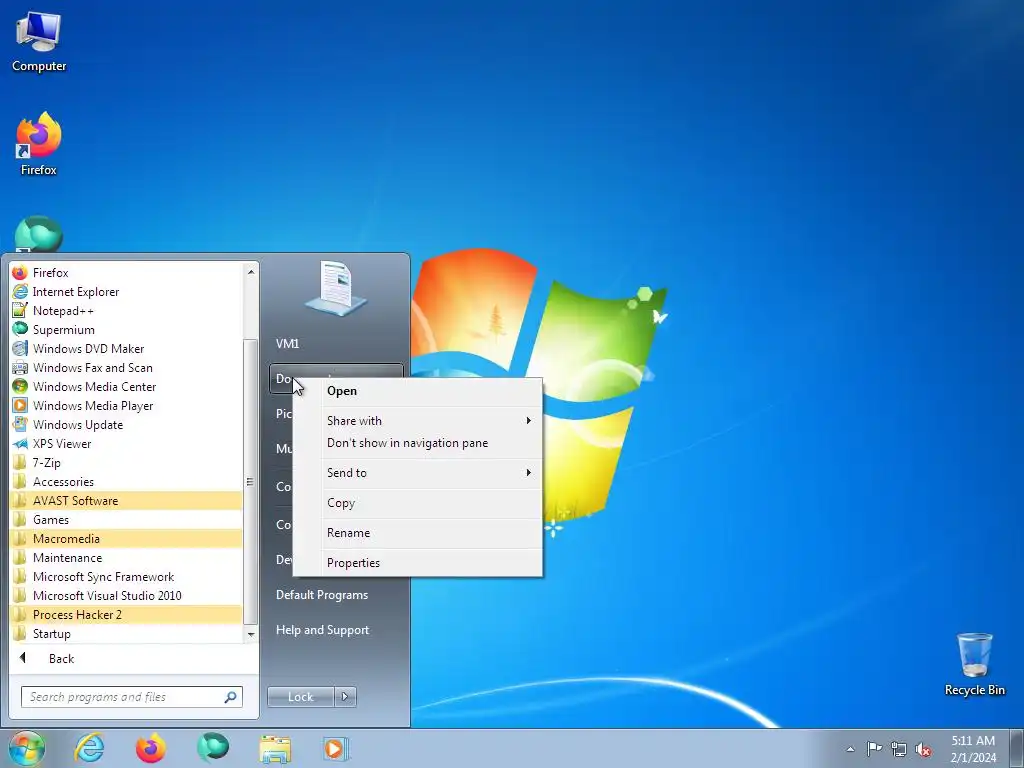Click the muted volume tray icon
1024x768 pixels.
pos(923,749)
